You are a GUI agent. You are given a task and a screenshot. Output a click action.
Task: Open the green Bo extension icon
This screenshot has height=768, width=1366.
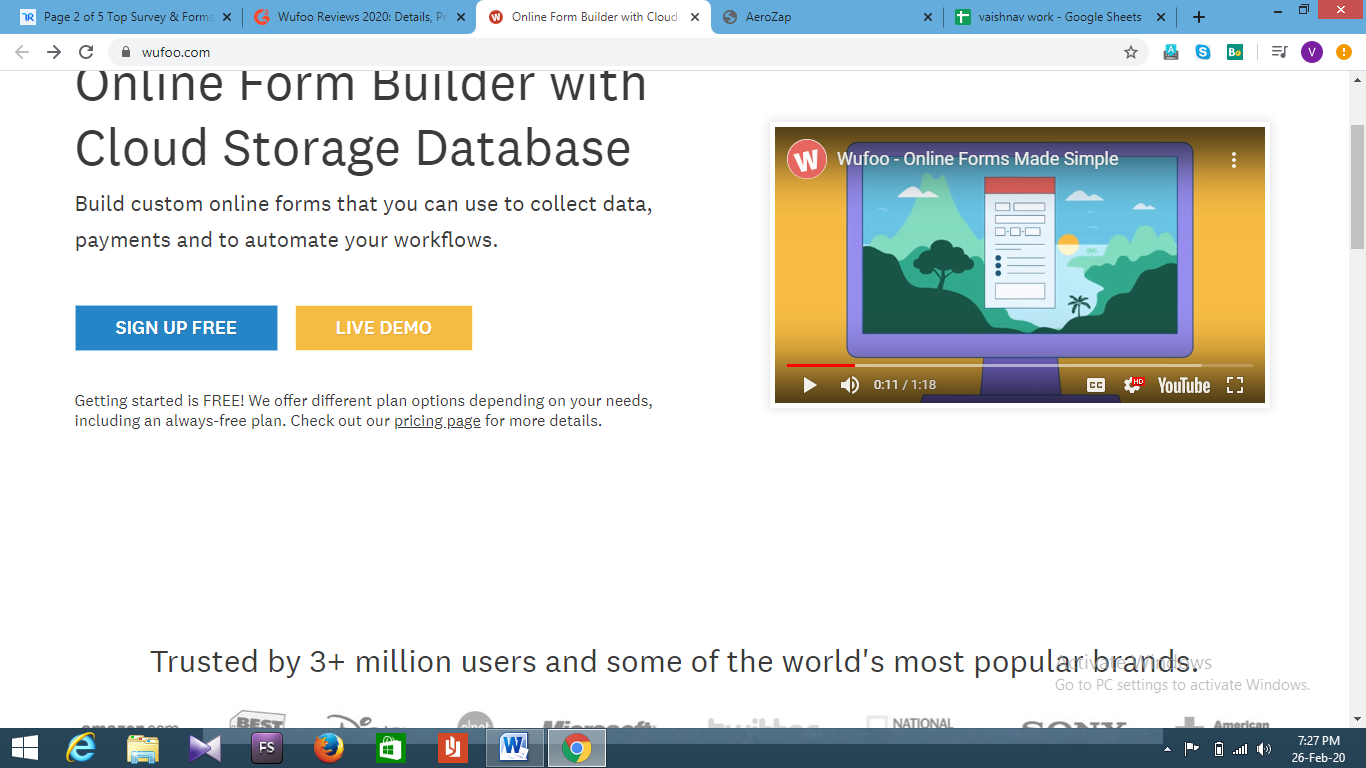[x=1235, y=52]
